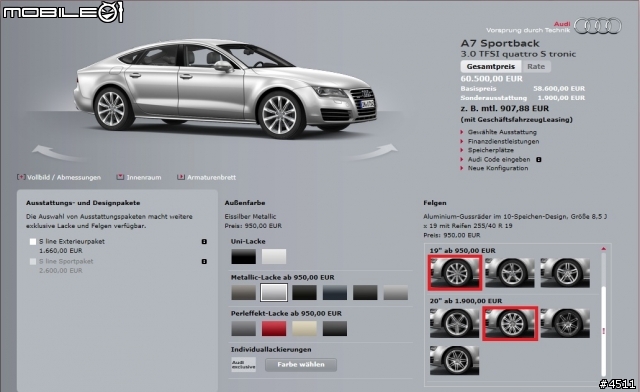Select third 20" dark wheel thumbnail
The width and height of the screenshot is (640, 392).
coord(565,323)
